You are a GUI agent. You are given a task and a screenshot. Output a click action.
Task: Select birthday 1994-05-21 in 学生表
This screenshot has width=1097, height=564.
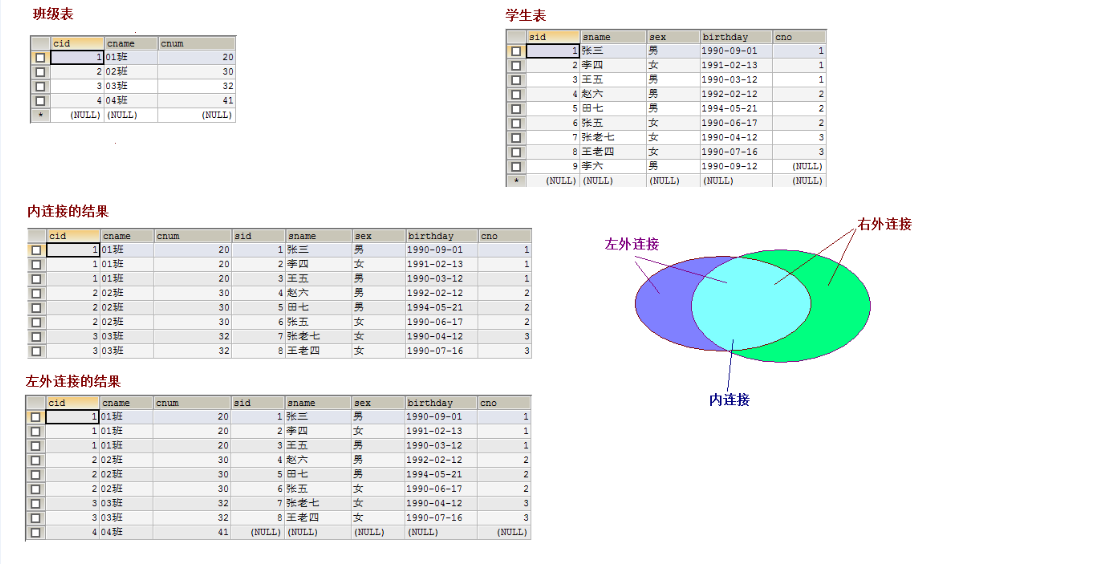tap(736, 108)
